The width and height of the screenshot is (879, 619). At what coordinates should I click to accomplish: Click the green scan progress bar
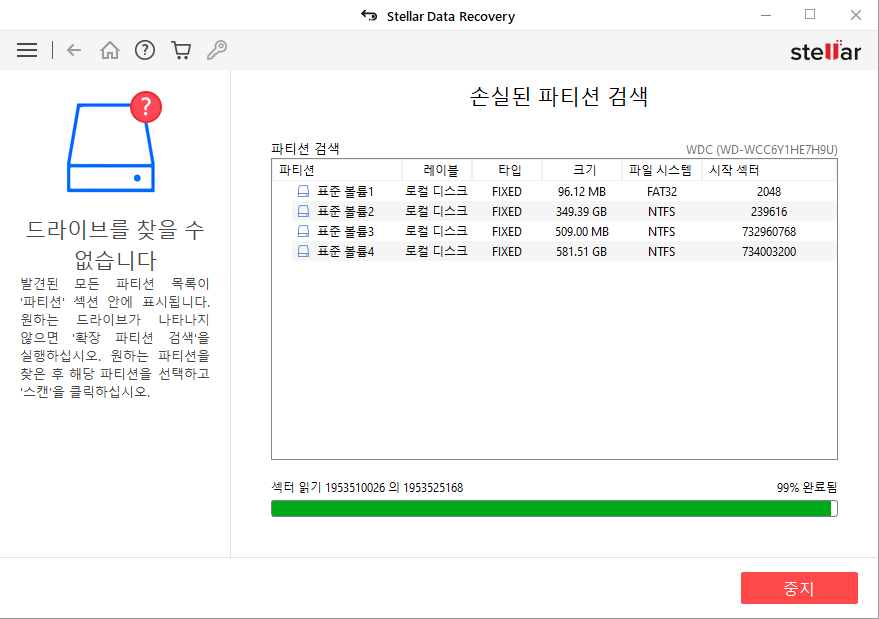[554, 509]
